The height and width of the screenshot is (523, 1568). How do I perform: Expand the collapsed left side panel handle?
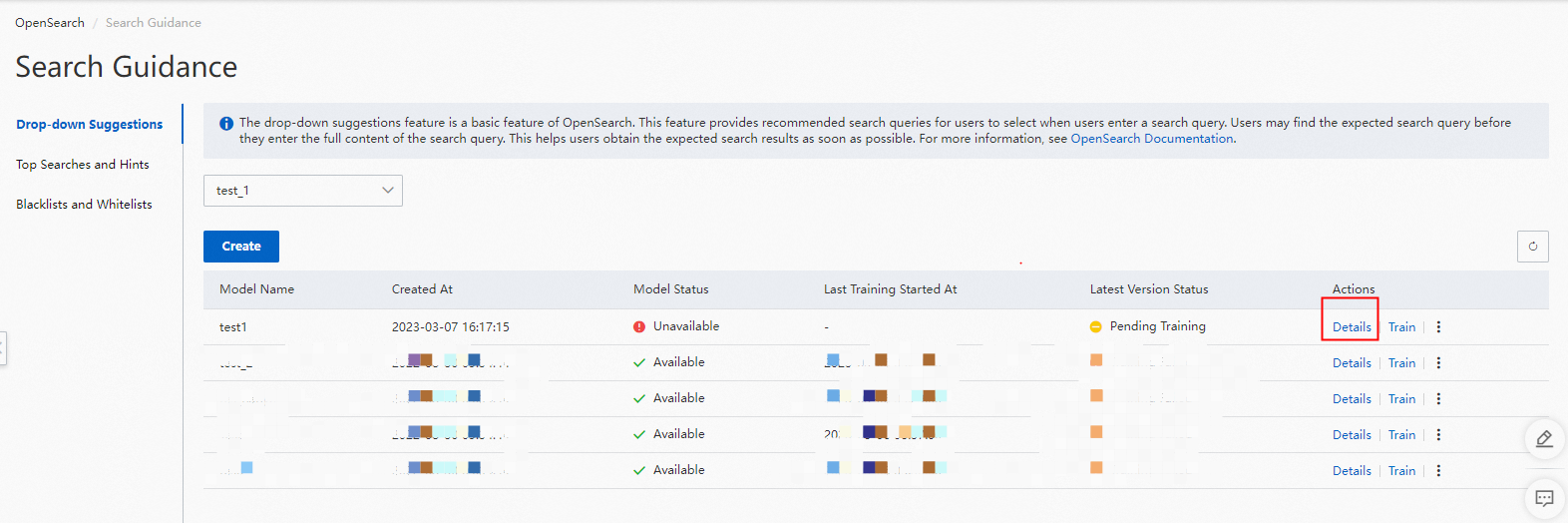tap(3, 348)
